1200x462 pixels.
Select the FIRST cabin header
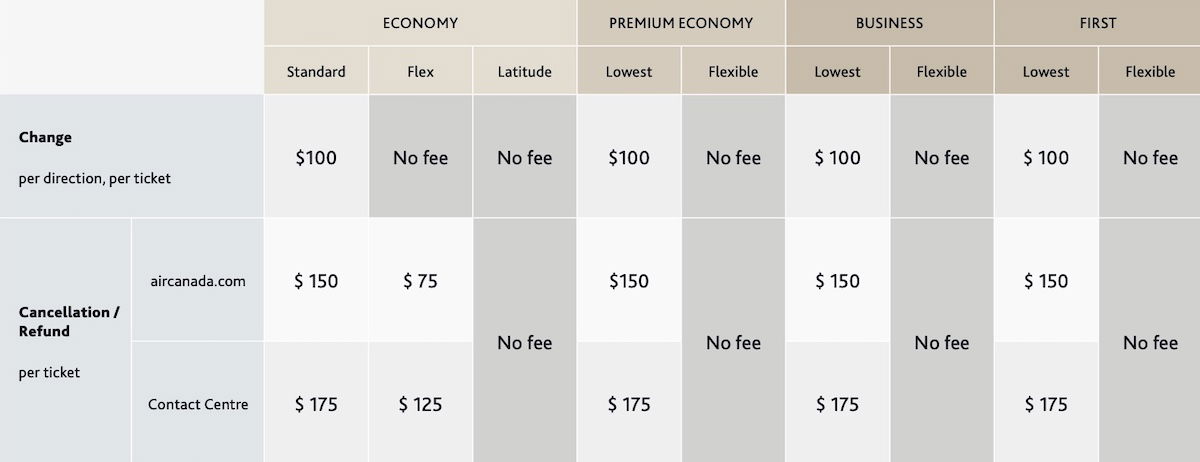point(1097,23)
